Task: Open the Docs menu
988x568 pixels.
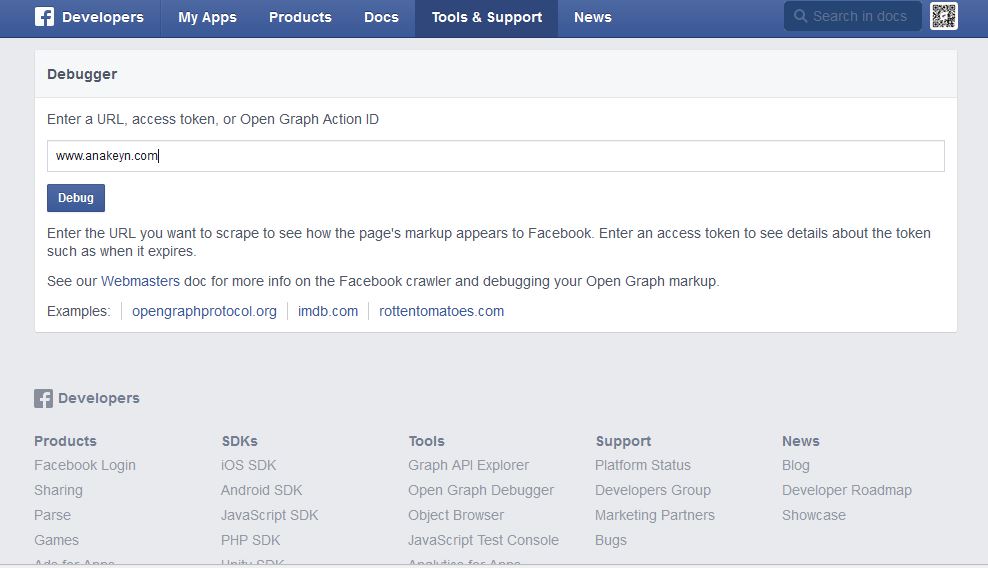Action: [381, 18]
